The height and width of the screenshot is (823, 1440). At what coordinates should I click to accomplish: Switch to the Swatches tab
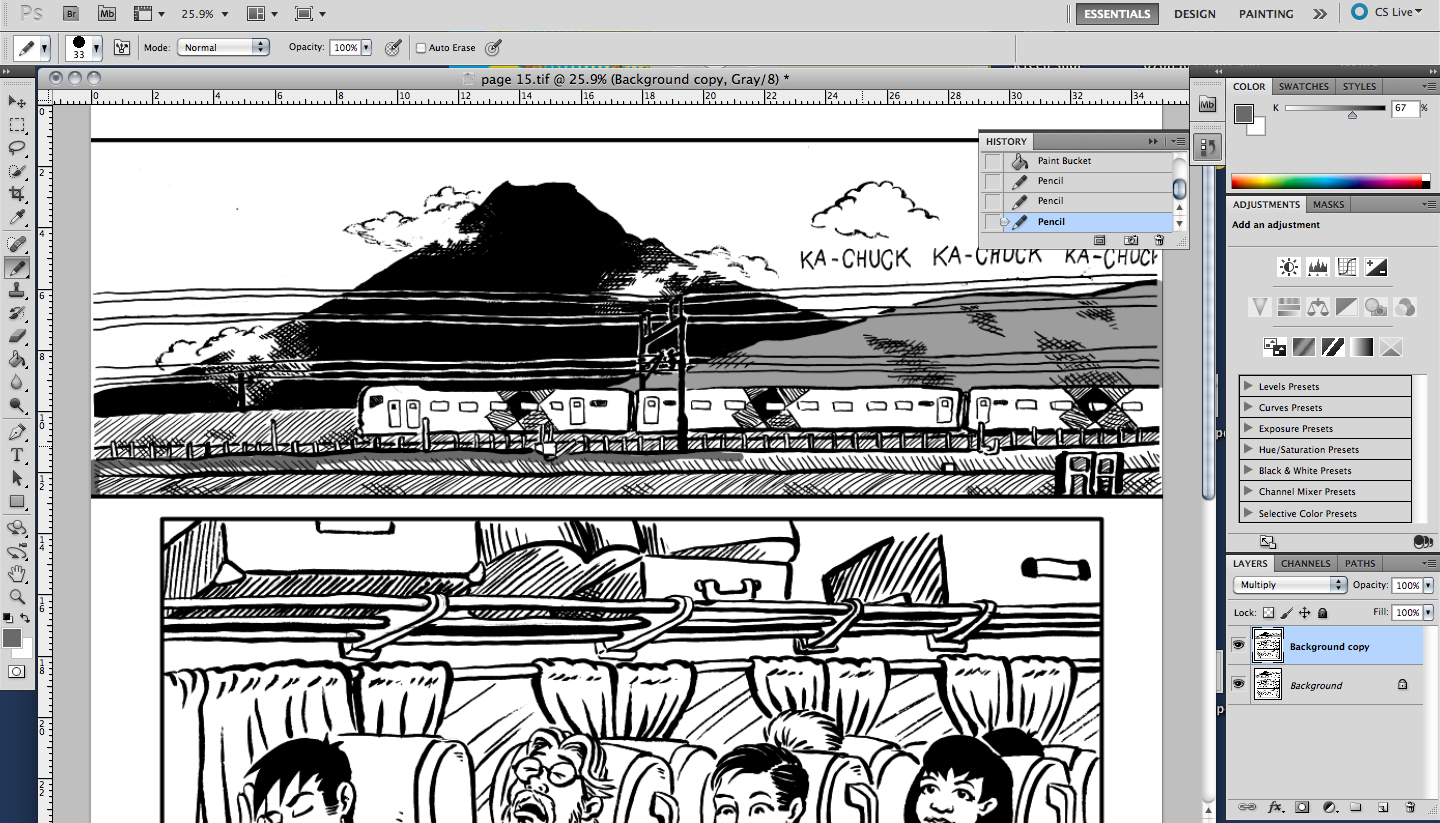coord(1303,86)
